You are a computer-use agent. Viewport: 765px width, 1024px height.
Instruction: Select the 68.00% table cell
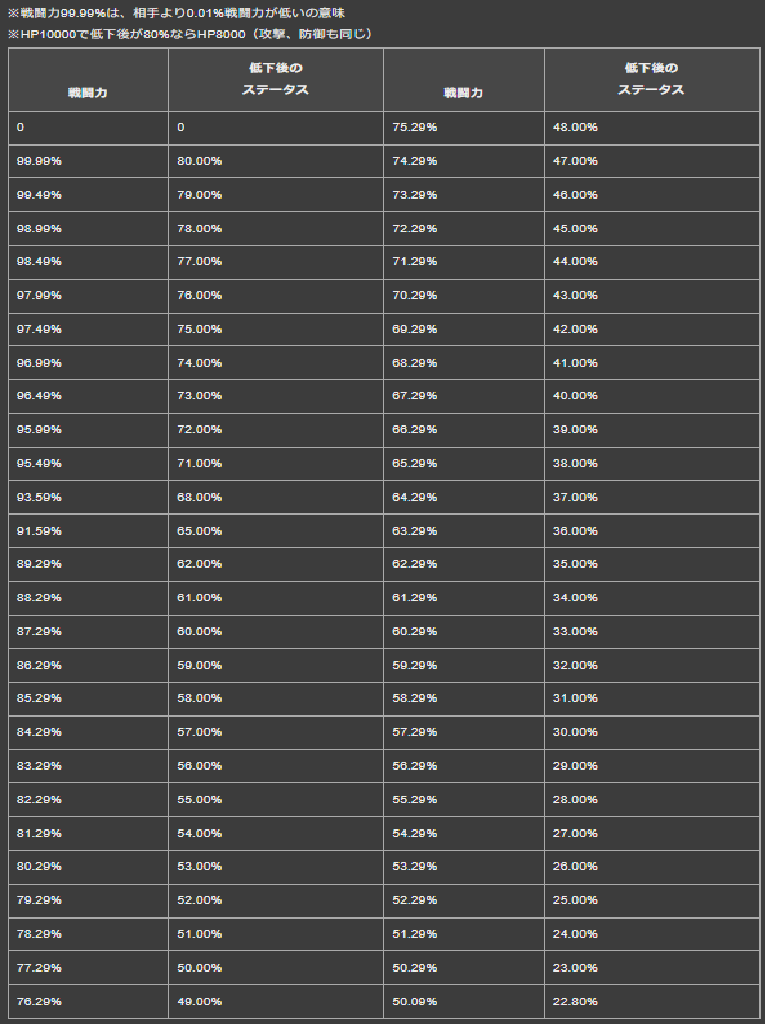click(x=199, y=497)
